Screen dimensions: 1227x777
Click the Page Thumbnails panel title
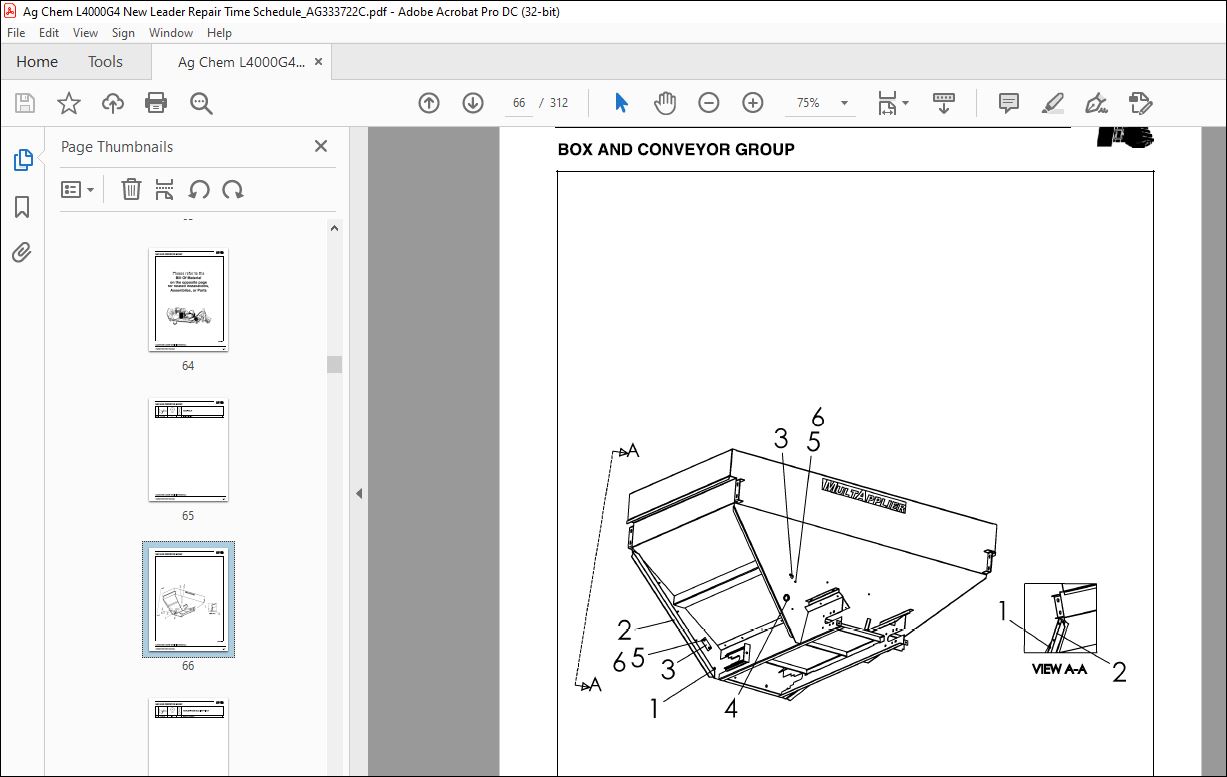(117, 146)
